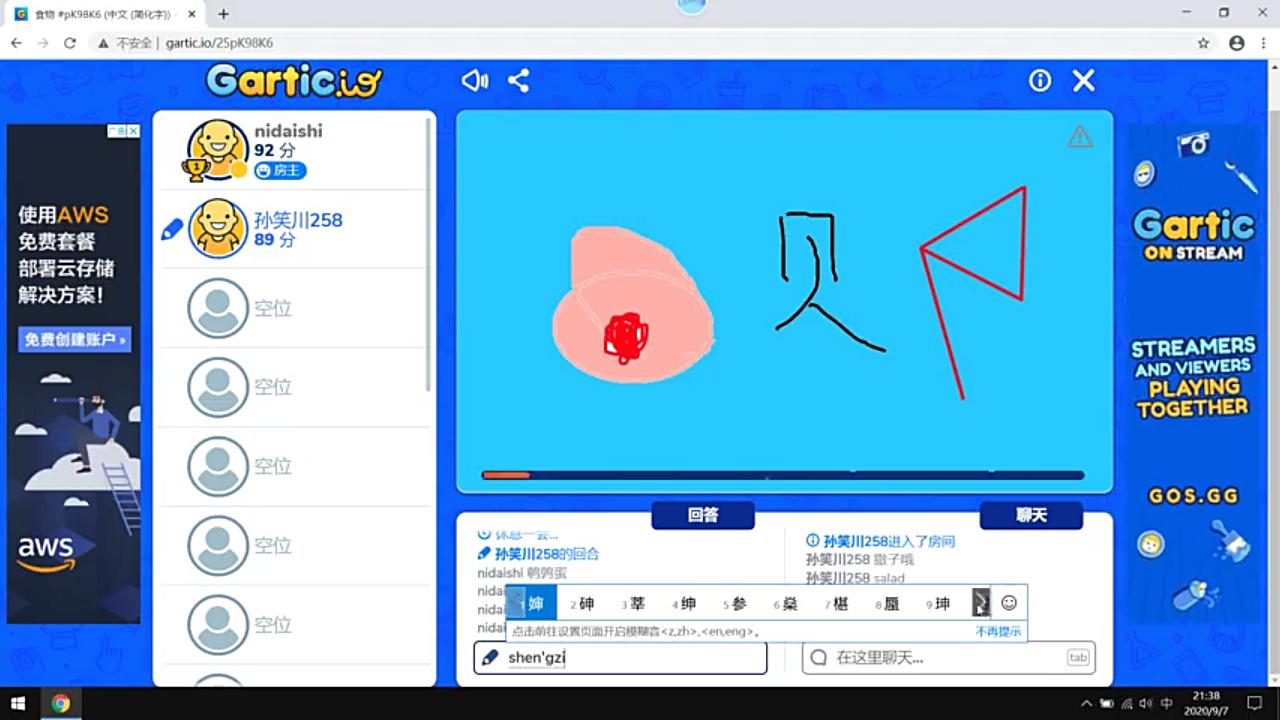The image size is (1280, 720).
Task: Open Chrome three-dot menu
Action: pyautogui.click(x=1263, y=43)
